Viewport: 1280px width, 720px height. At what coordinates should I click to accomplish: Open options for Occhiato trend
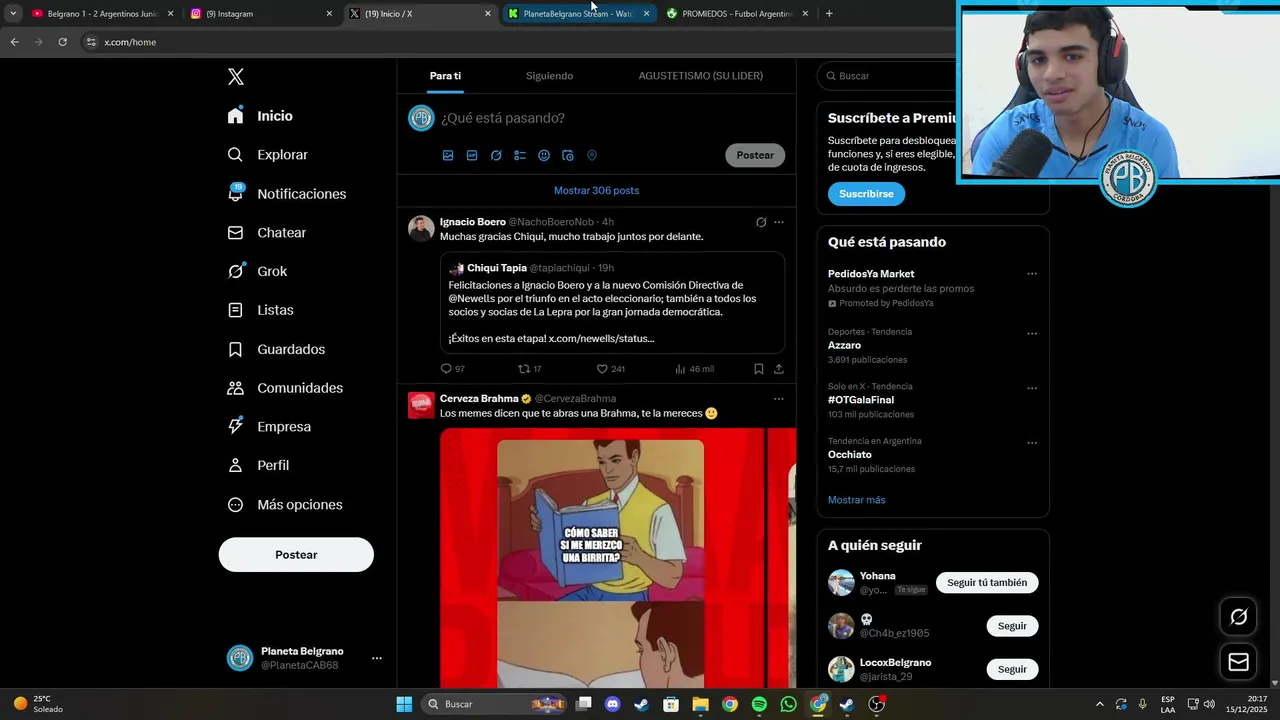(1032, 443)
